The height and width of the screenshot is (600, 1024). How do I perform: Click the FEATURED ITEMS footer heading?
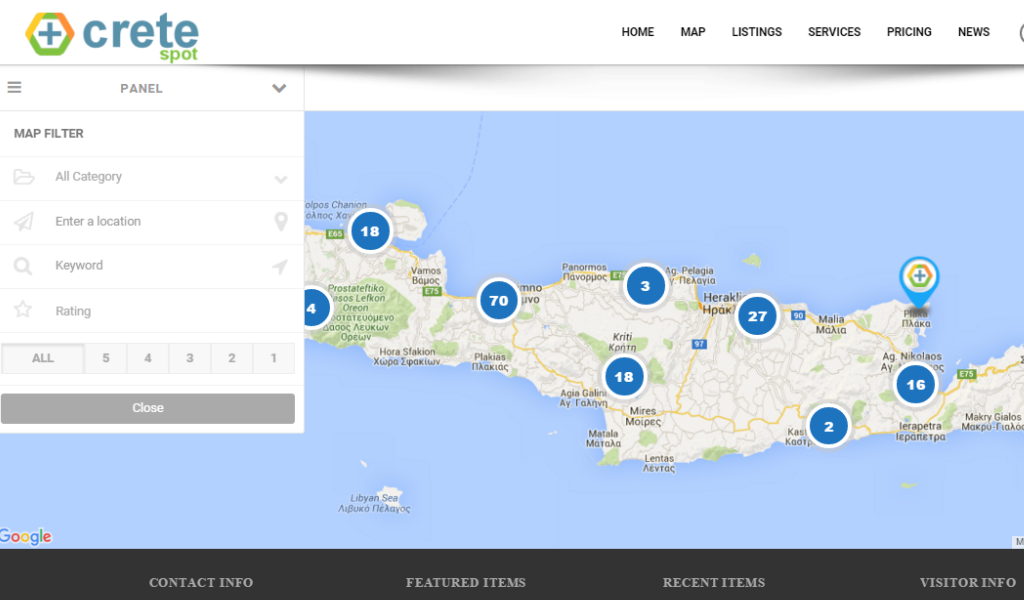coord(466,582)
